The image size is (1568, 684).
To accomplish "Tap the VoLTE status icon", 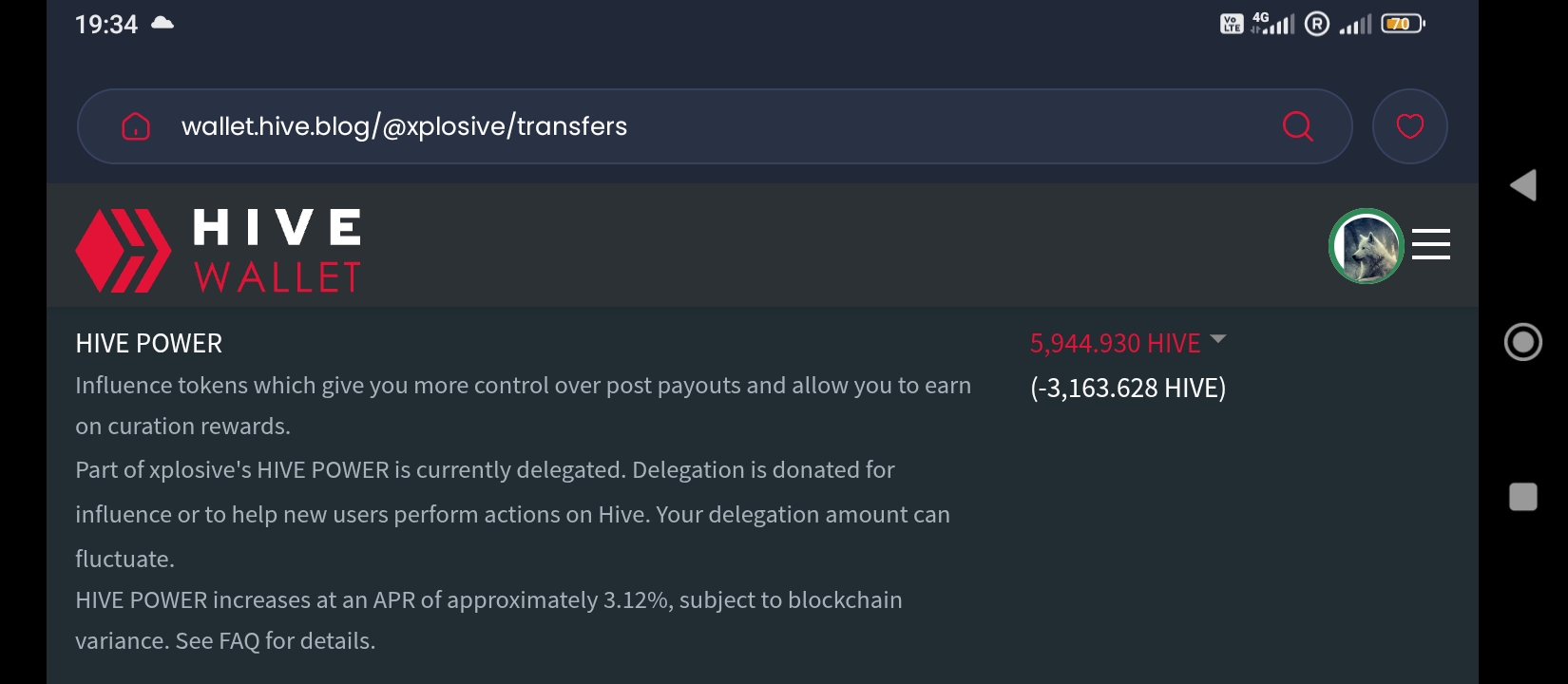I will [x=1231, y=24].
